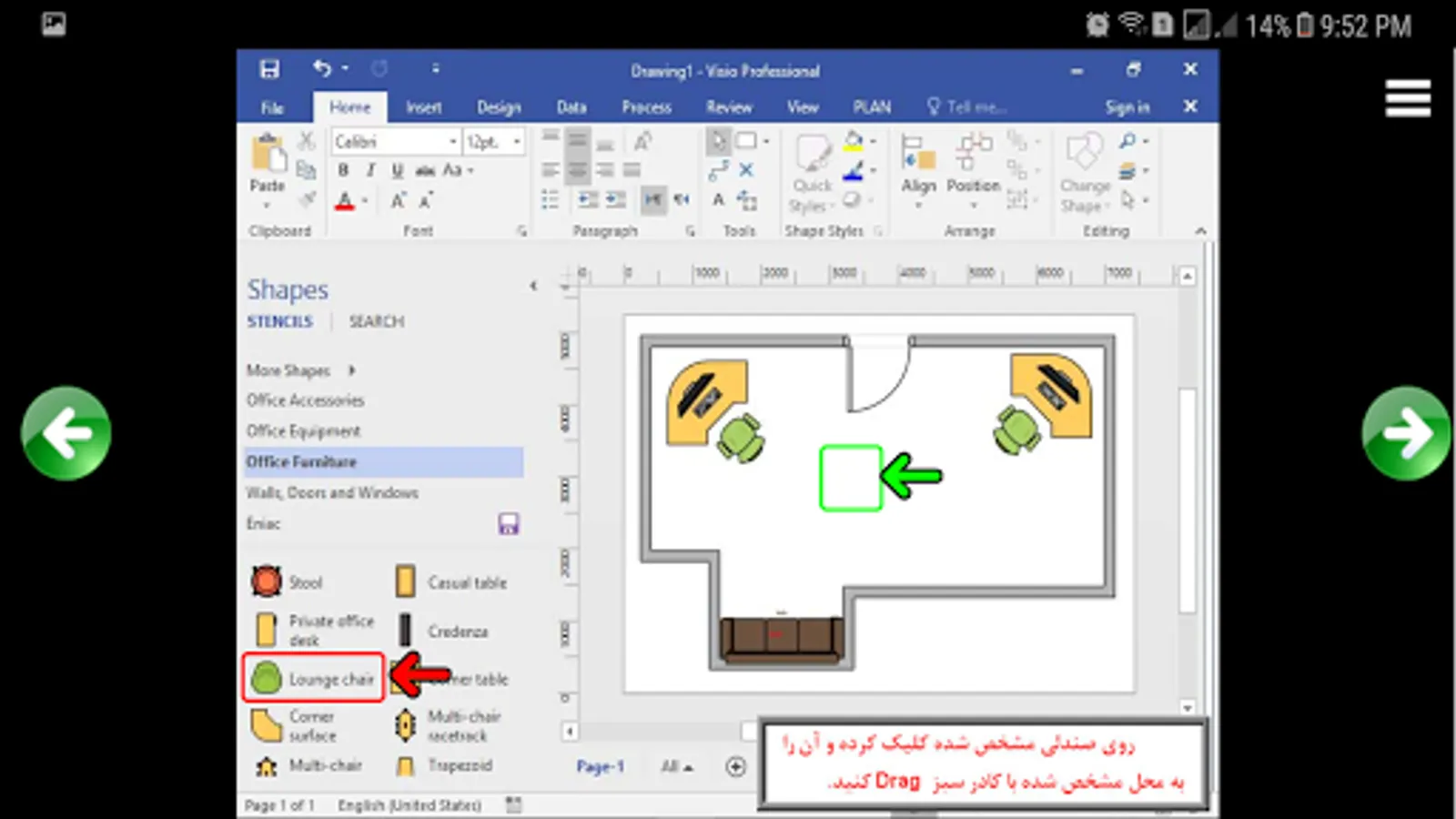The image size is (1456, 819).
Task: Select the Private office desk shape
Action: point(313,630)
